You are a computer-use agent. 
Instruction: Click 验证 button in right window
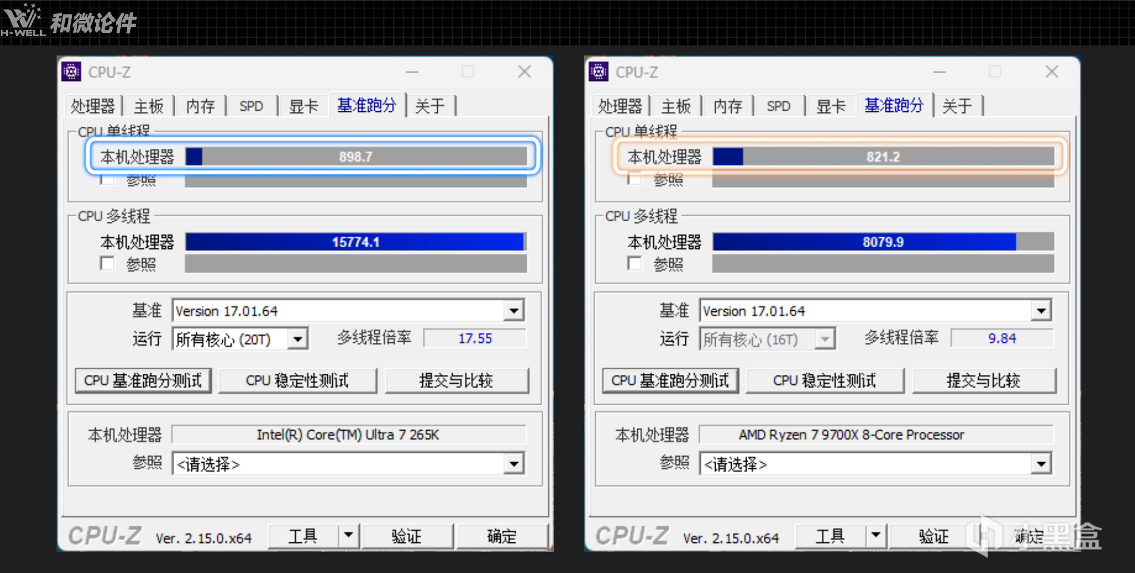[x=934, y=536]
